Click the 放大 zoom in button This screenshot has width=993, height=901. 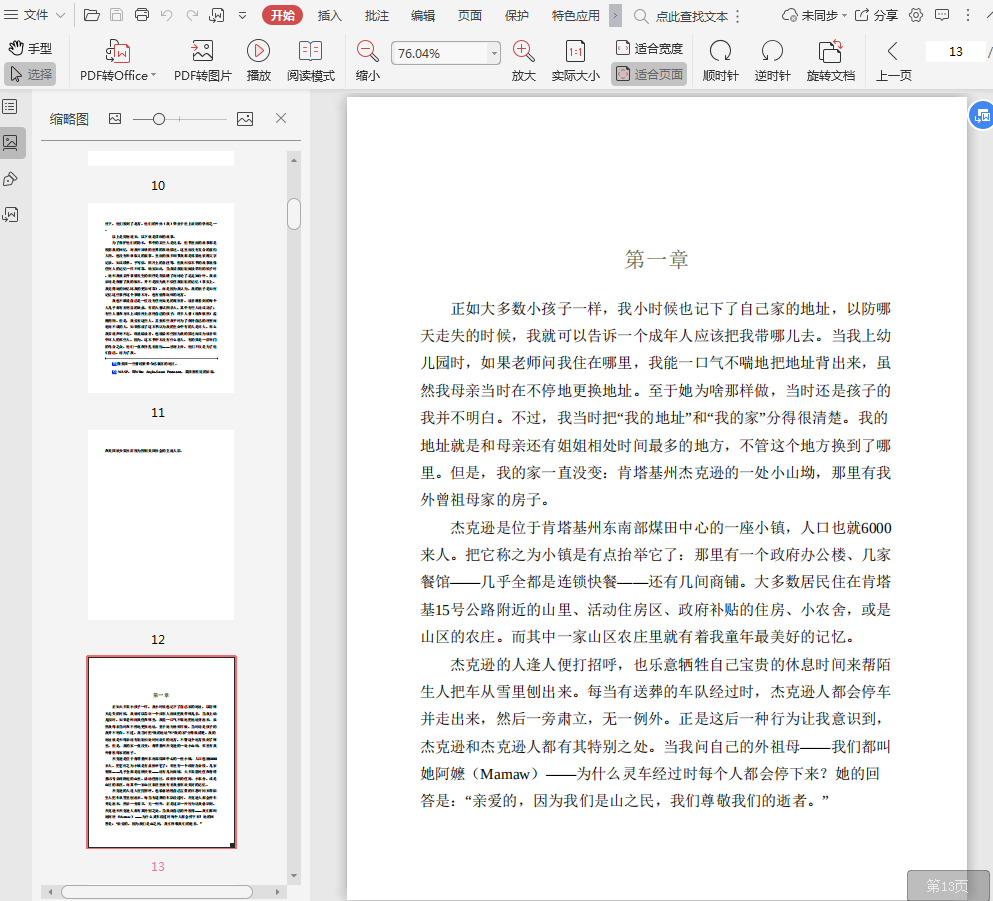(x=524, y=60)
